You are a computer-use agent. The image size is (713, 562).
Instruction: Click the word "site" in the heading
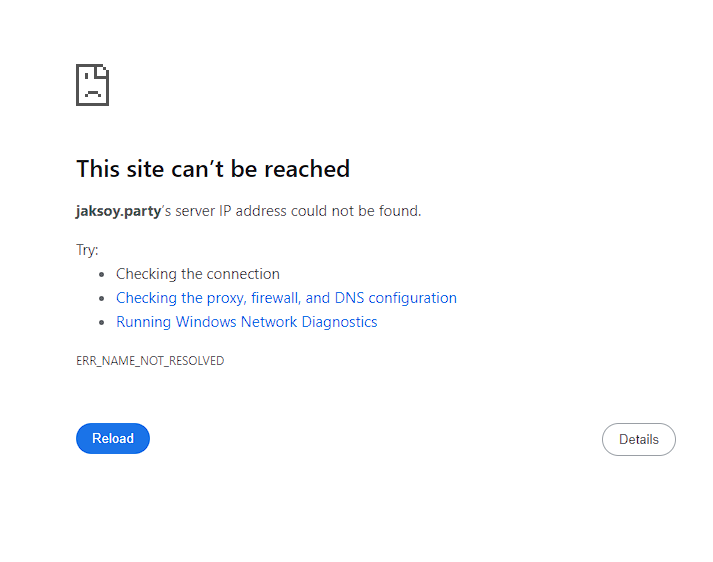point(144,169)
